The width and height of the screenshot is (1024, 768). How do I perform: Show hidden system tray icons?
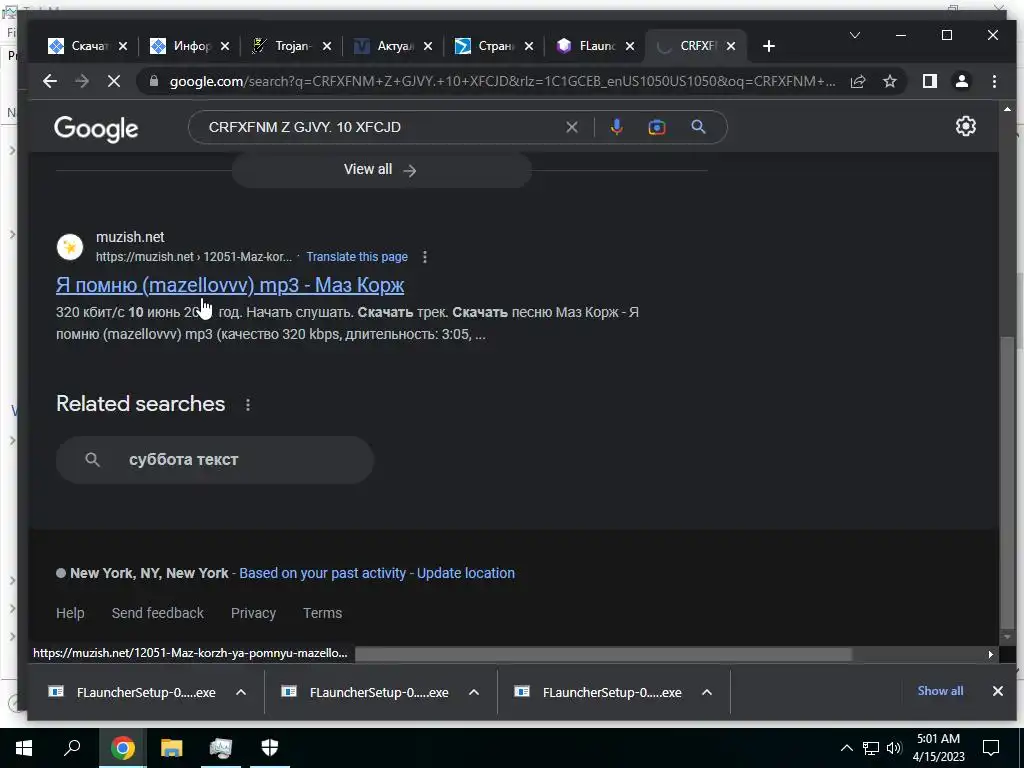846,748
